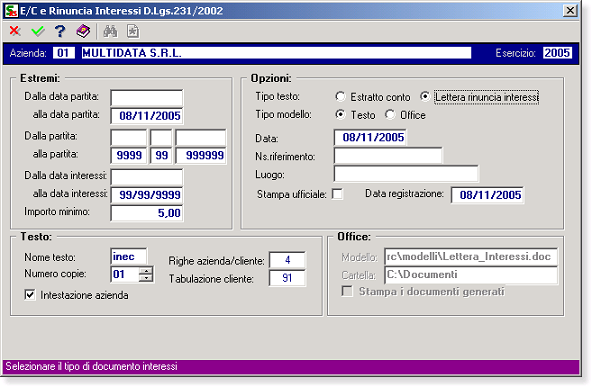This screenshot has height=387, width=592.
Task: Close the E/C e Rinuncia Interessi window
Action: [570, 10]
